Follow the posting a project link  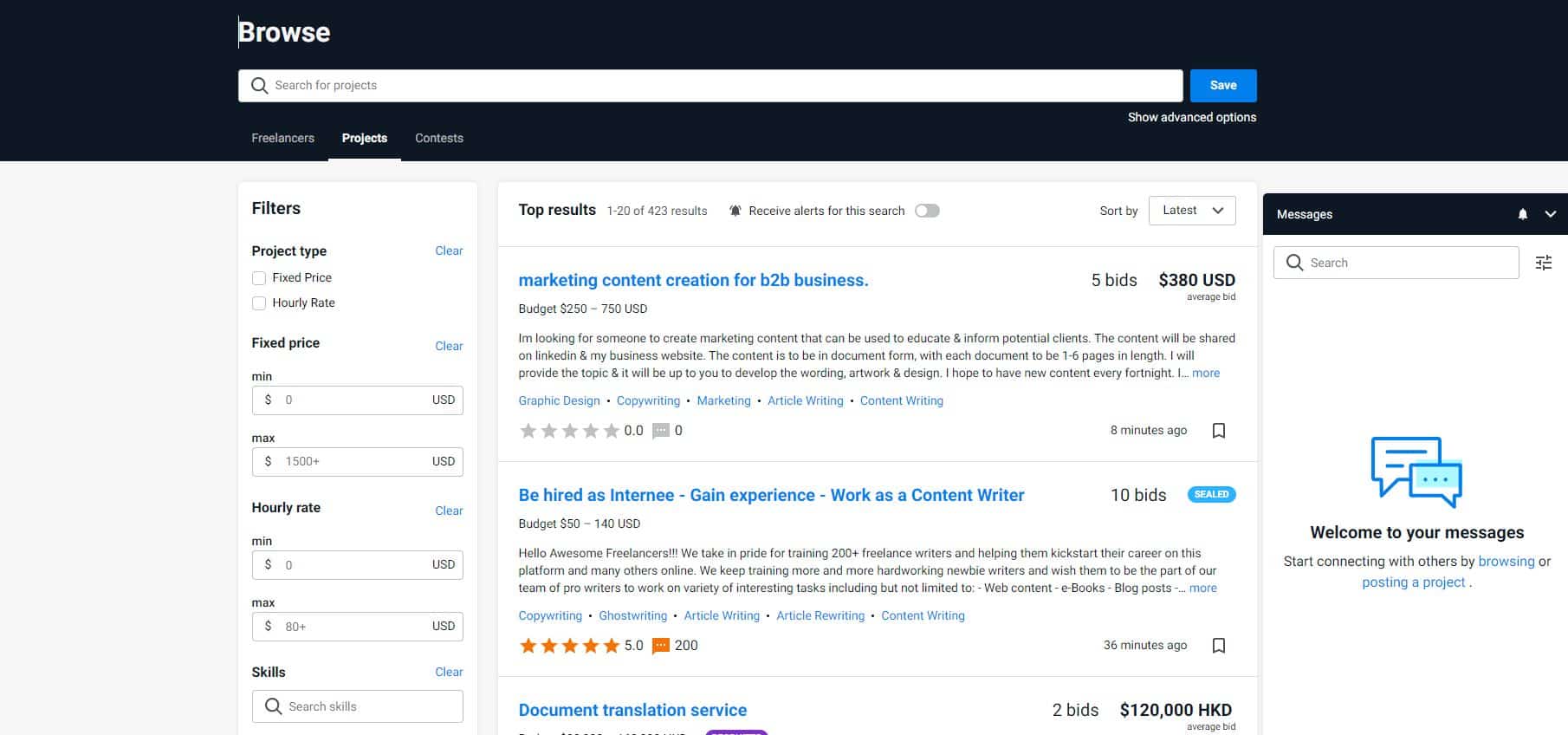(1414, 582)
